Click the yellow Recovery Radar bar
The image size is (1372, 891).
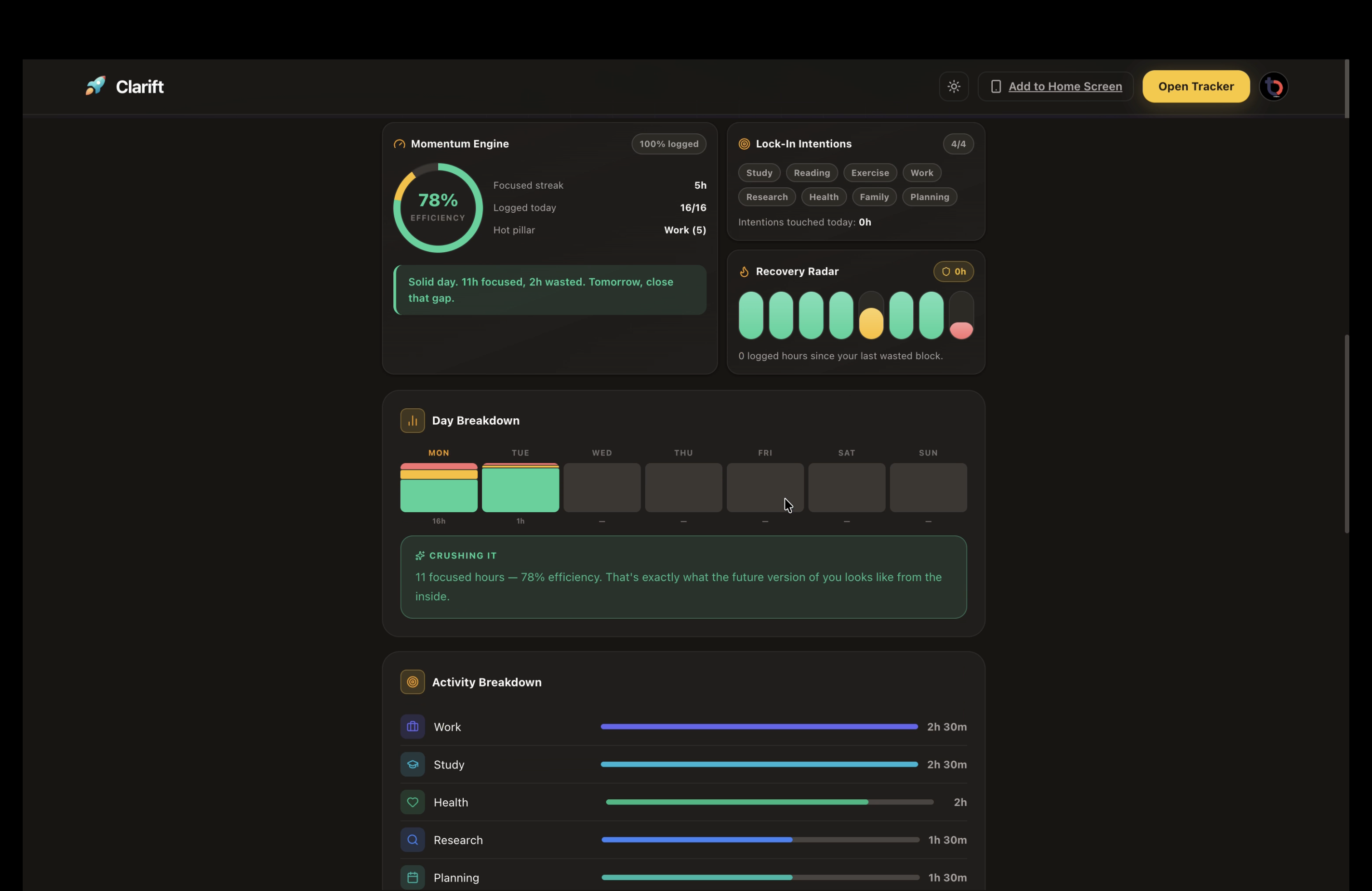(x=871, y=315)
